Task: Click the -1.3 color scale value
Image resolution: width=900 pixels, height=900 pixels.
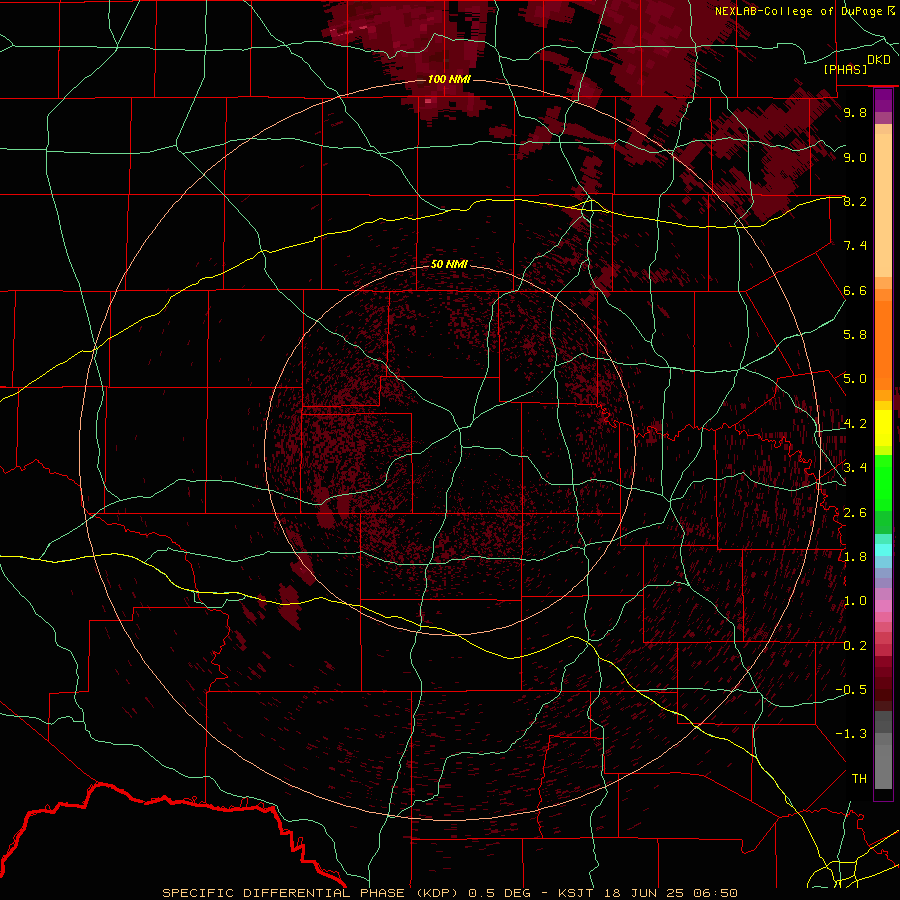Action: pyautogui.click(x=851, y=734)
